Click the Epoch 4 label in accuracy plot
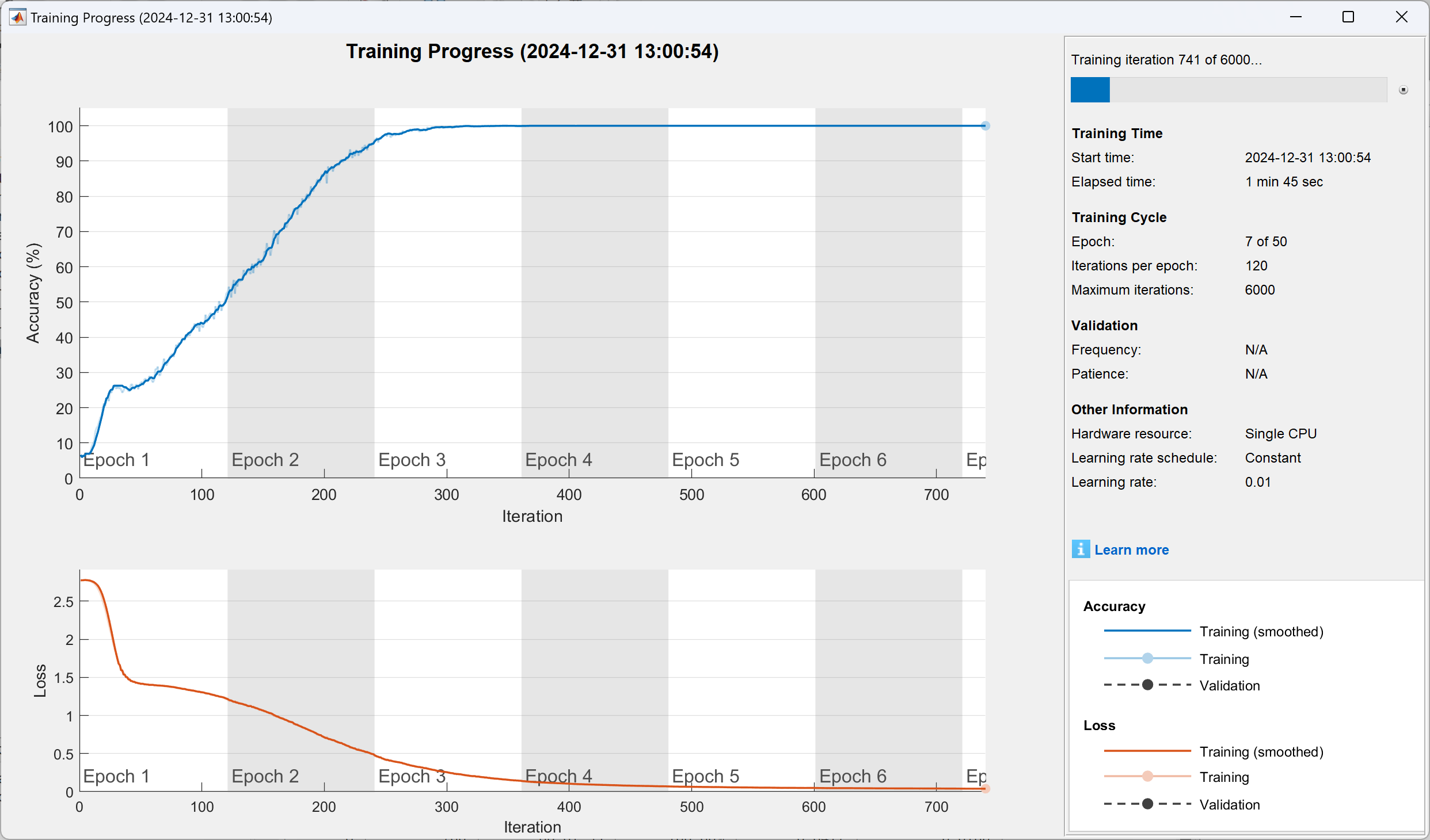This screenshot has width=1430, height=840. click(558, 460)
